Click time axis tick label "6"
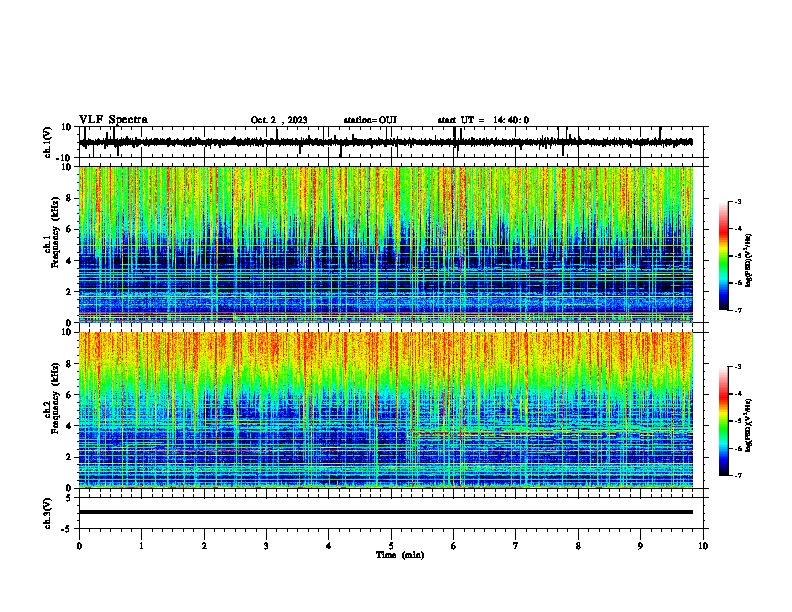The width and height of the screenshot is (792, 612). tap(454, 546)
